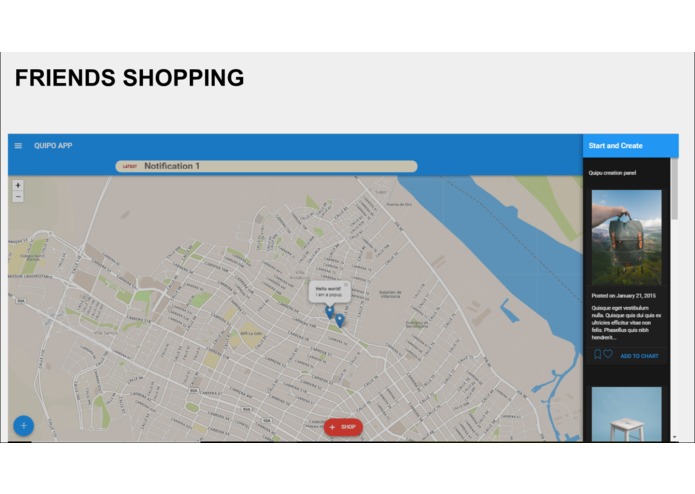Click the 'Quipu creation panel' text
The width and height of the screenshot is (695, 494).
612,173
